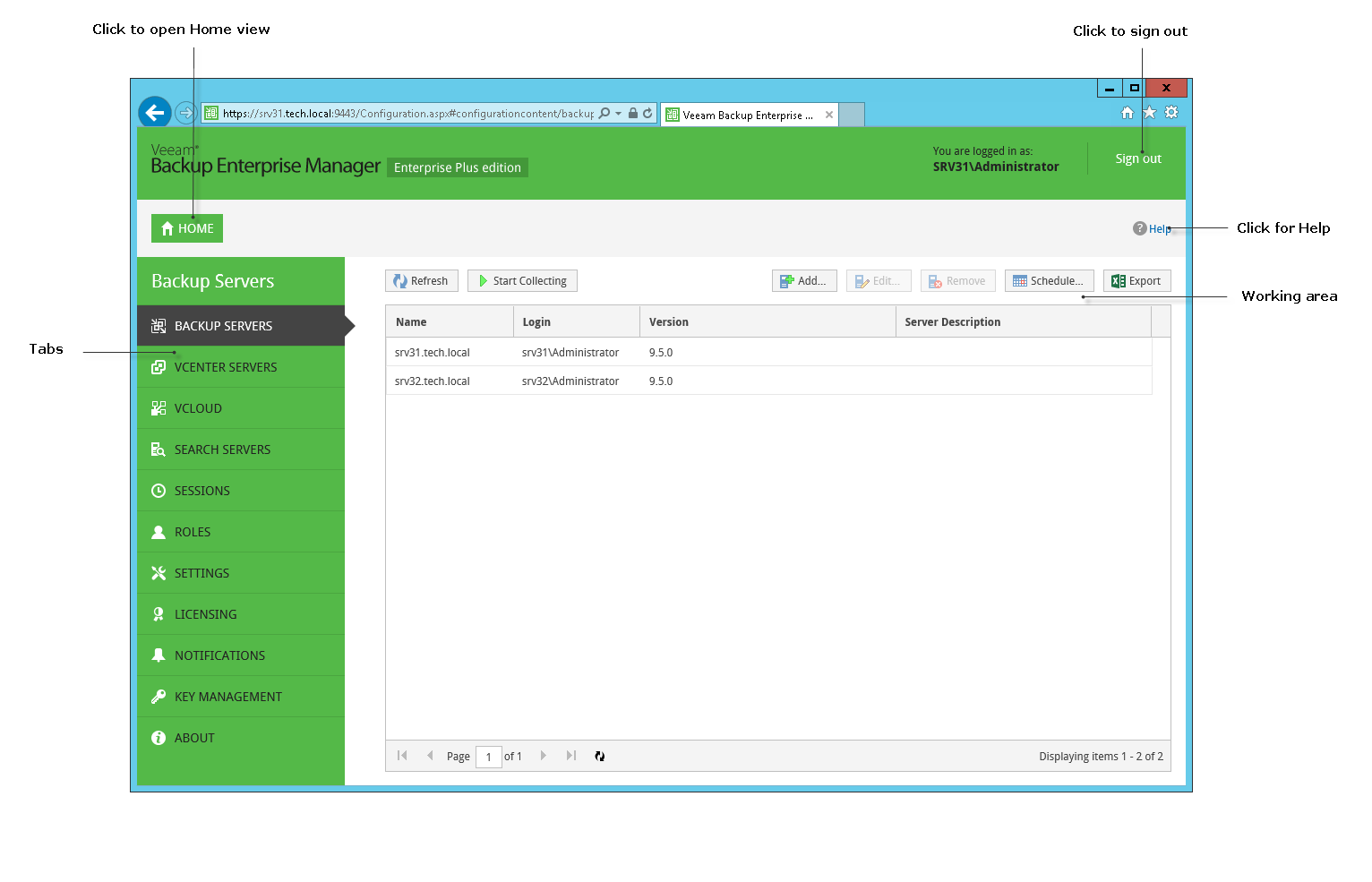Open the vCenter Servers tab
Image resolution: width=1372 pixels, height=882 pixels.
tap(241, 367)
